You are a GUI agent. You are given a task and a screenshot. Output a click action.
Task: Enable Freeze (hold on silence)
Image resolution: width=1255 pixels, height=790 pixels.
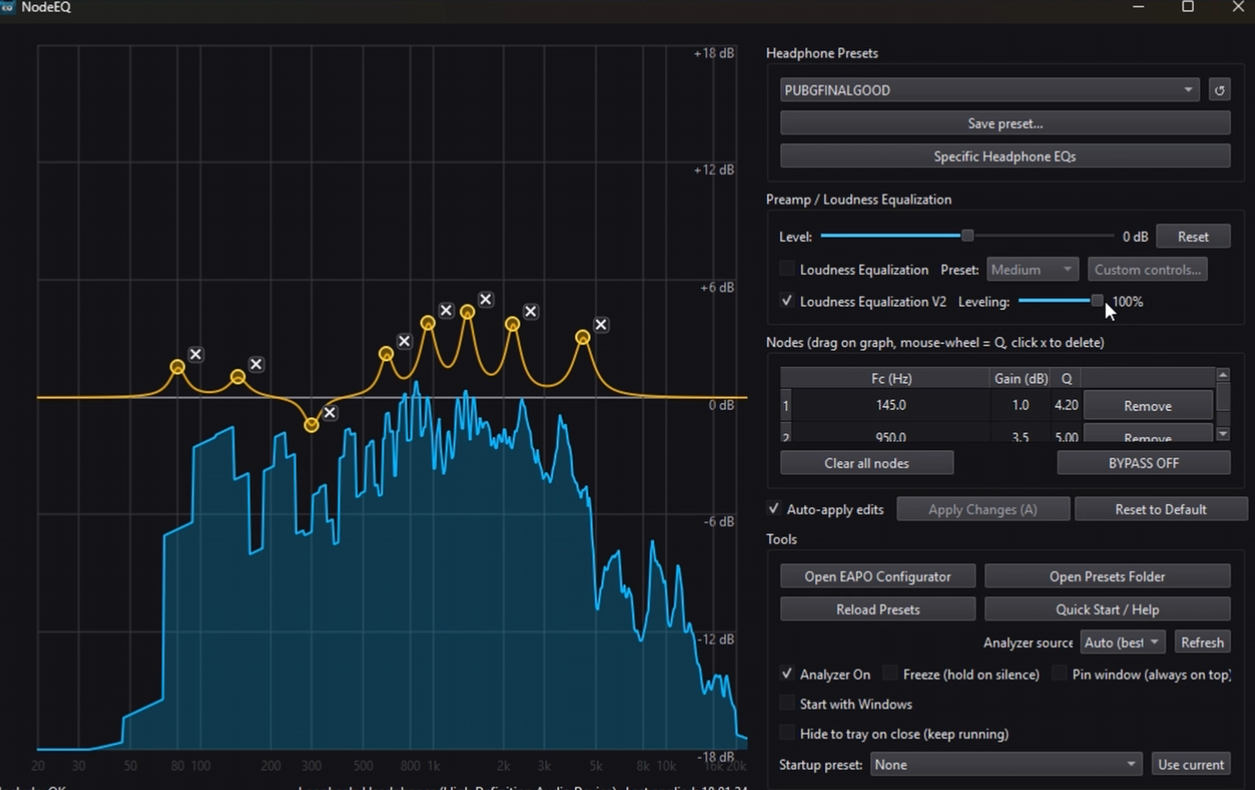(x=890, y=674)
